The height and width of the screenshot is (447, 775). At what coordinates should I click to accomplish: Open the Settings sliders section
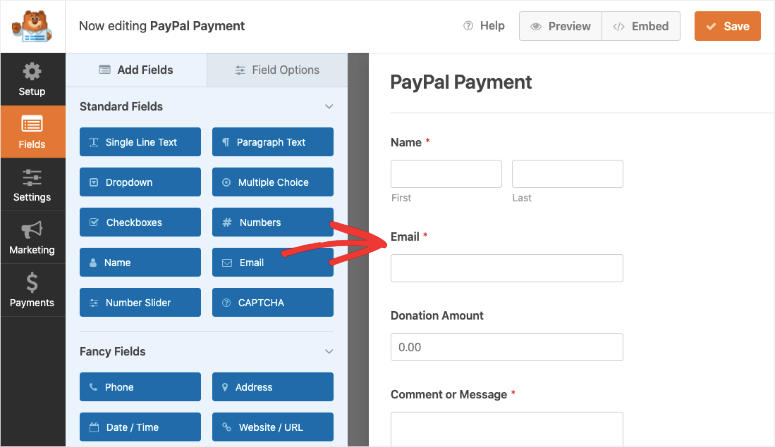(32, 184)
